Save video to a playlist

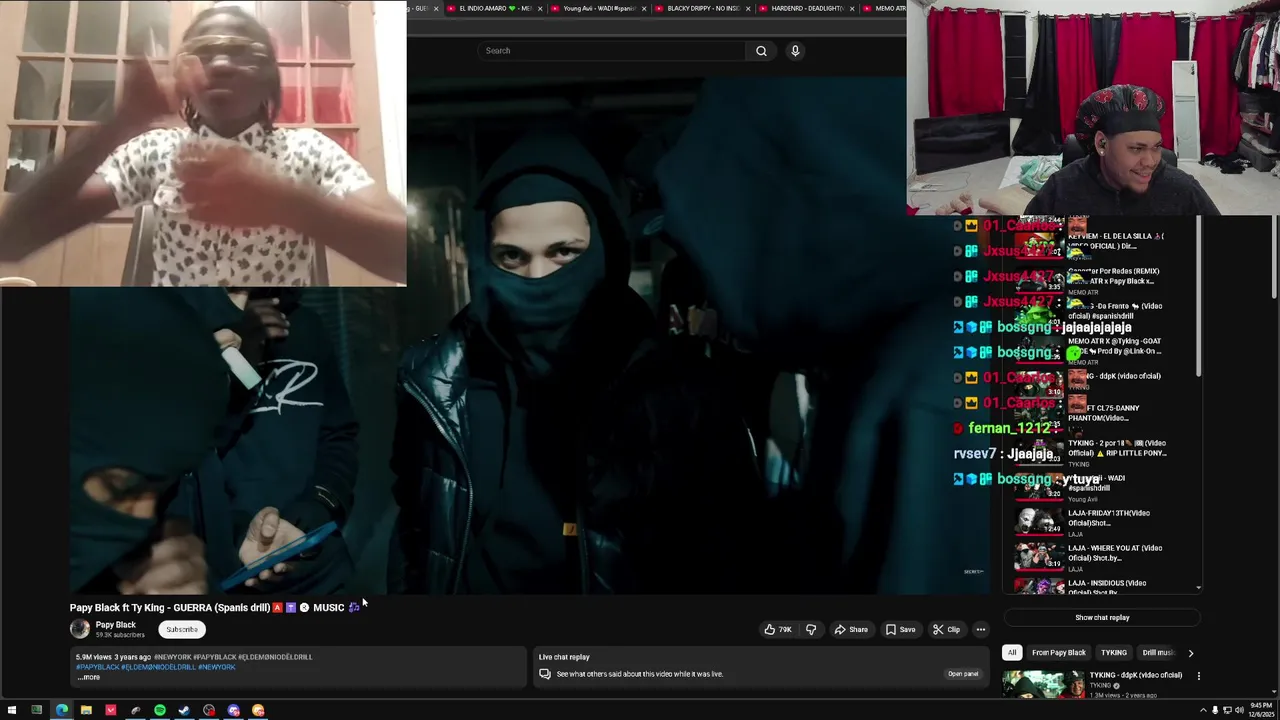click(900, 630)
